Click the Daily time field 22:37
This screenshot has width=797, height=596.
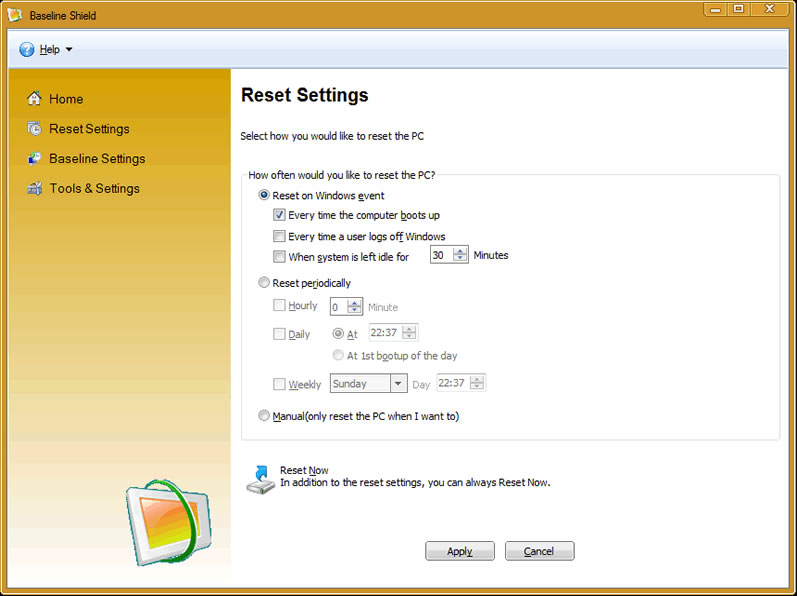coord(385,333)
